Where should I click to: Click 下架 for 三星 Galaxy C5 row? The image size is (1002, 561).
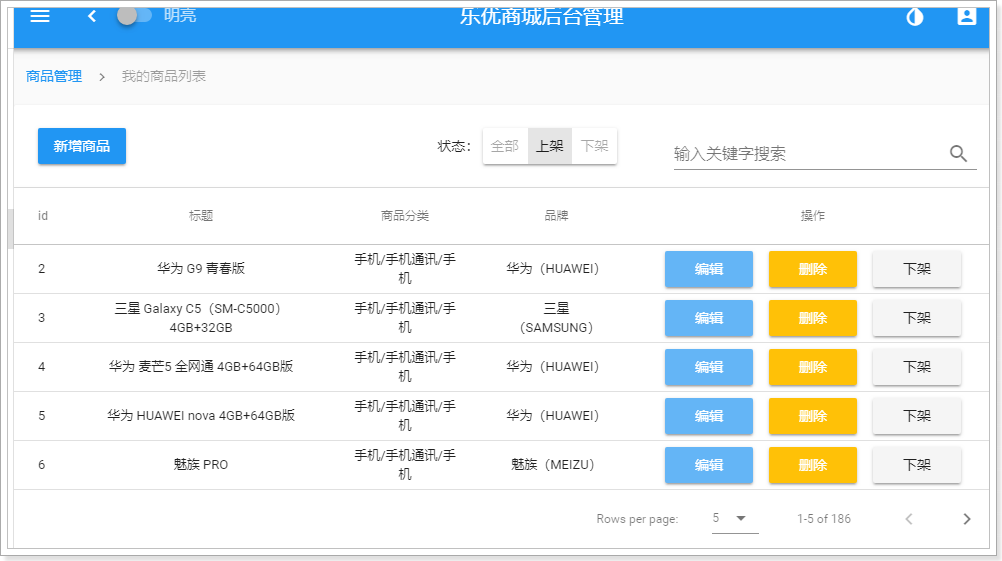point(916,318)
